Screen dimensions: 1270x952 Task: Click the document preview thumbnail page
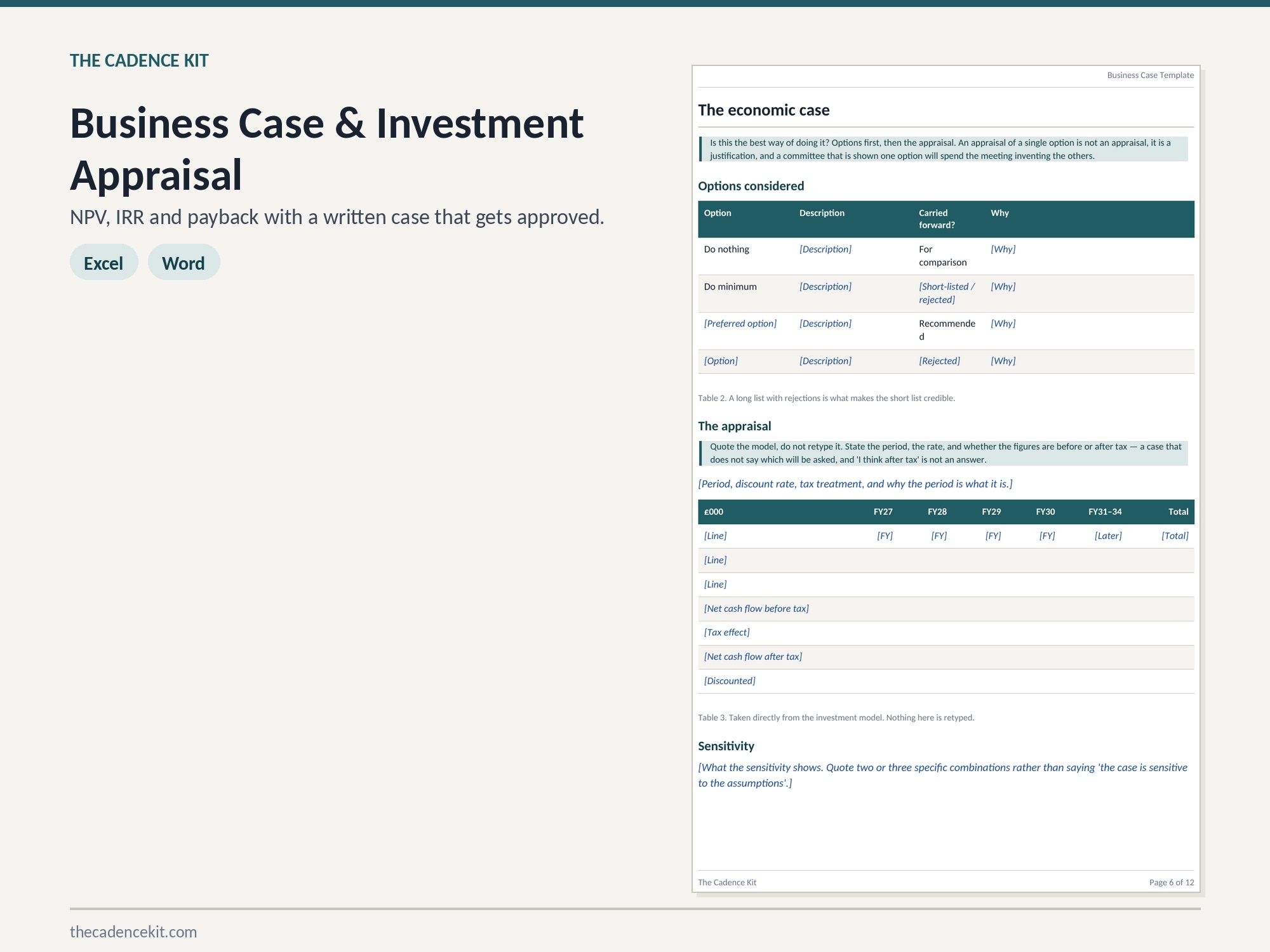[946, 479]
